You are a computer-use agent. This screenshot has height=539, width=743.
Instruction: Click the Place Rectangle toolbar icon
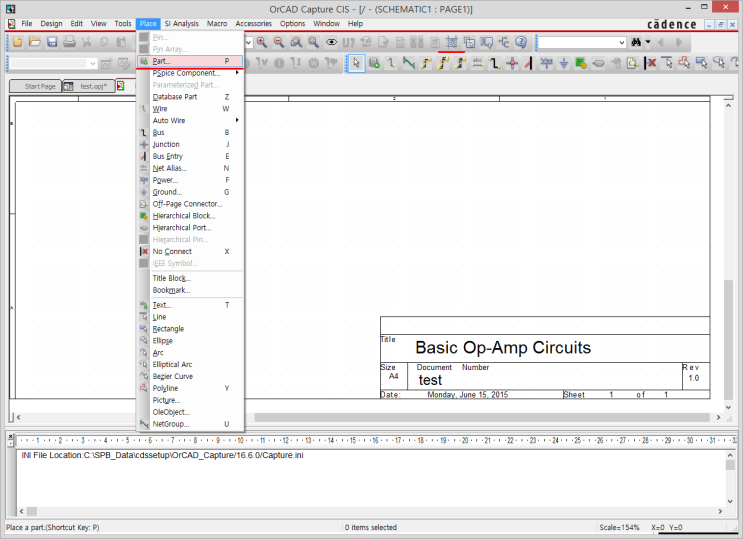702,63
